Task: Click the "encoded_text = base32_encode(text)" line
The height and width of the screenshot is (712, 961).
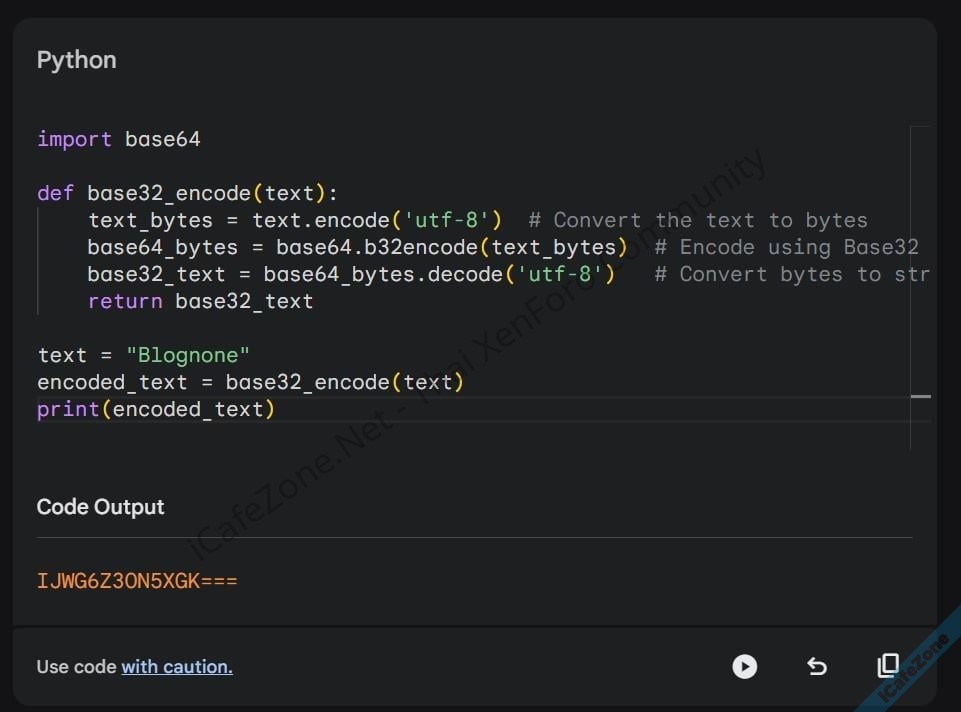Action: coord(251,382)
